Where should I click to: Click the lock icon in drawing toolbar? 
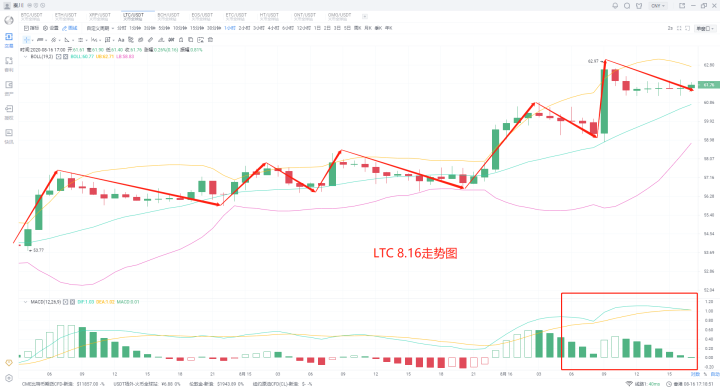click(181, 40)
